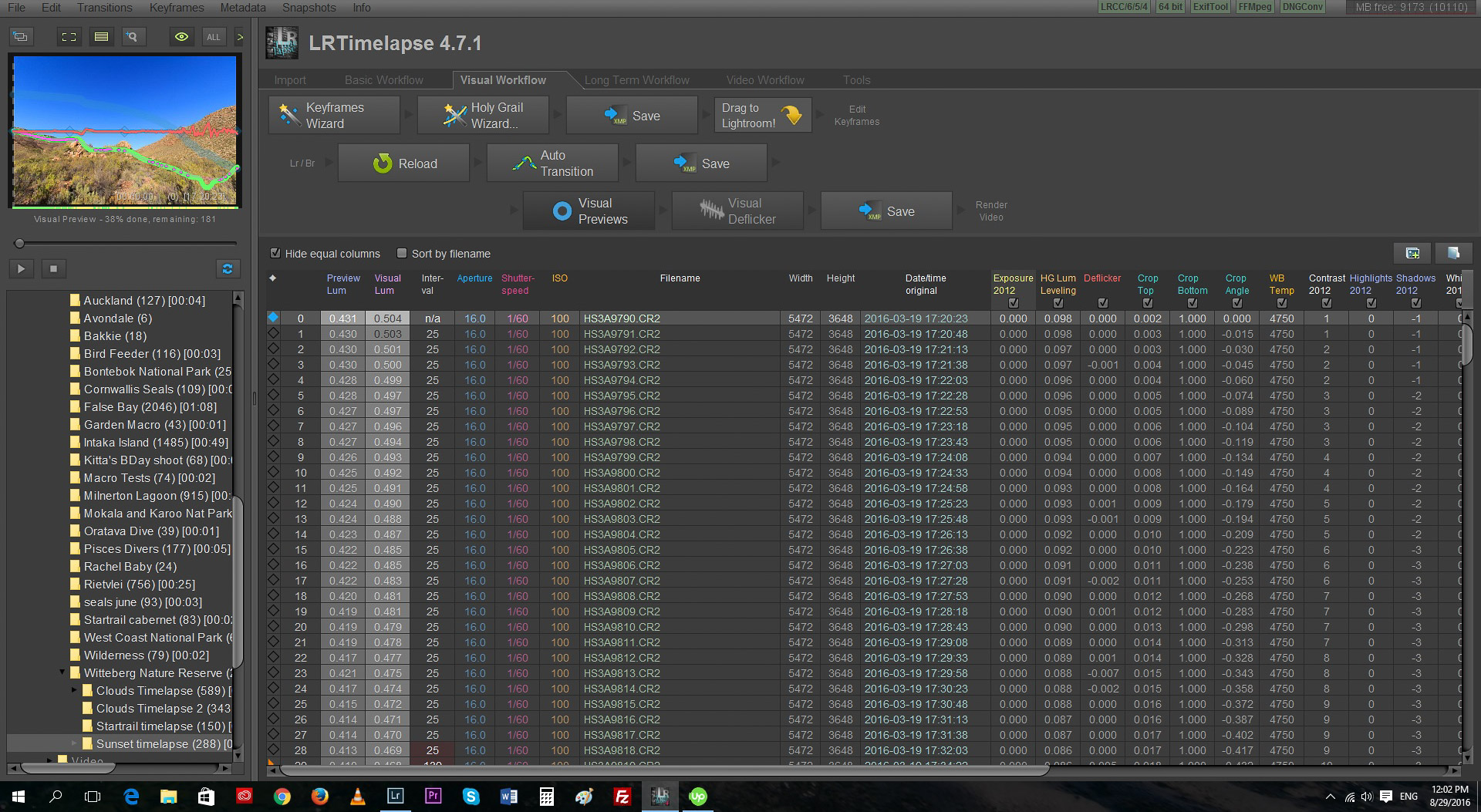Toggle Deflicker column checkbox

tap(1103, 303)
